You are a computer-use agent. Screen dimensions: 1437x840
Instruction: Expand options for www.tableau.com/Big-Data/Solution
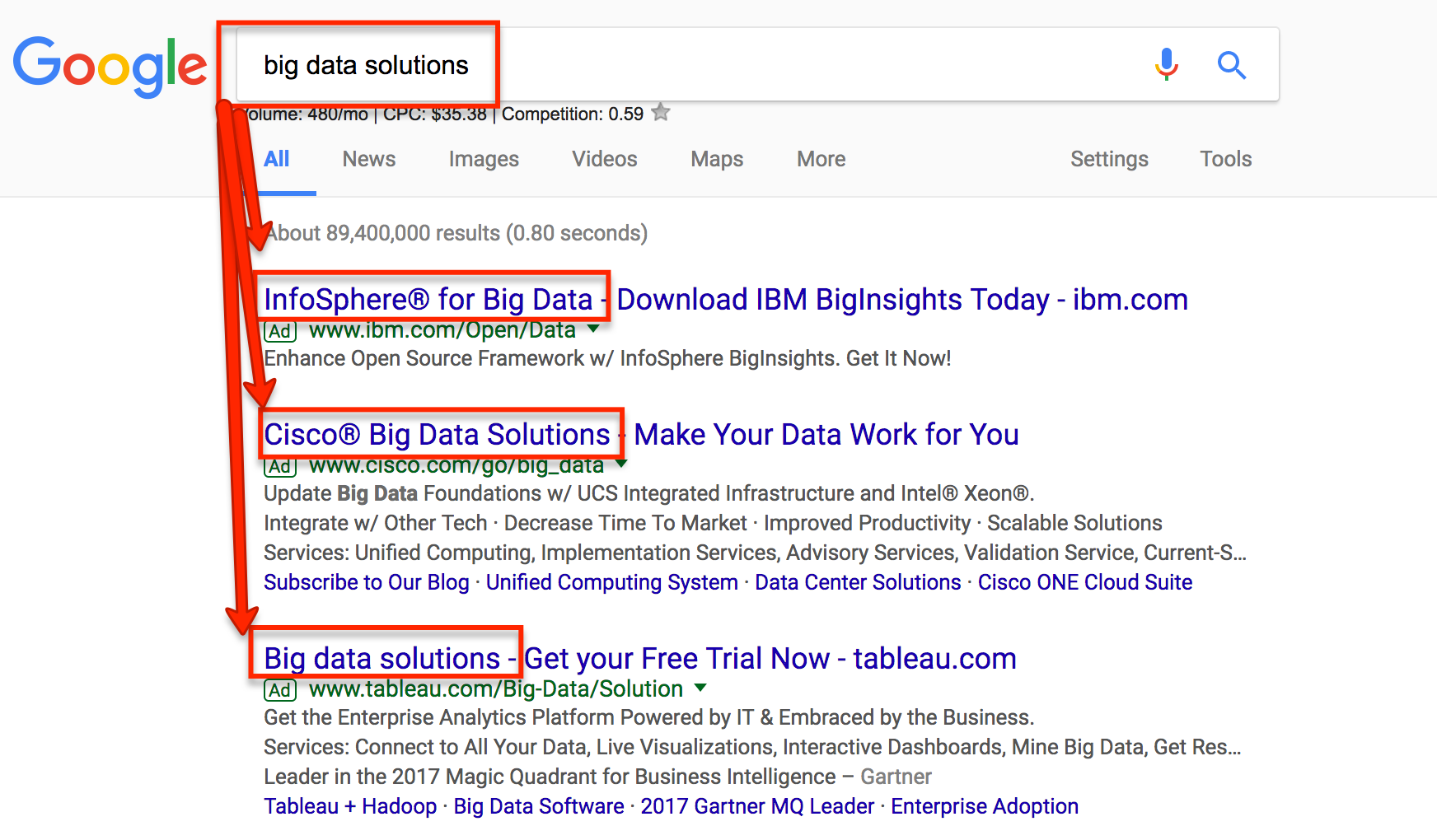(701, 688)
